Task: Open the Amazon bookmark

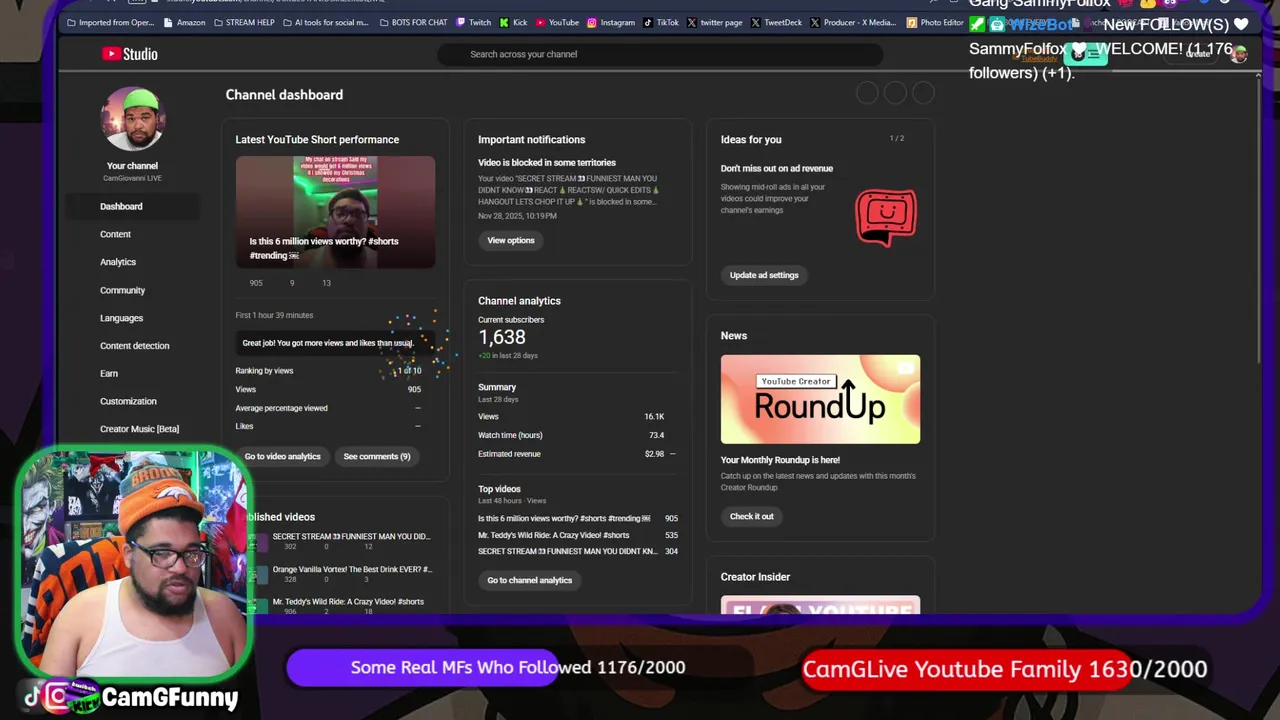Action: (184, 22)
